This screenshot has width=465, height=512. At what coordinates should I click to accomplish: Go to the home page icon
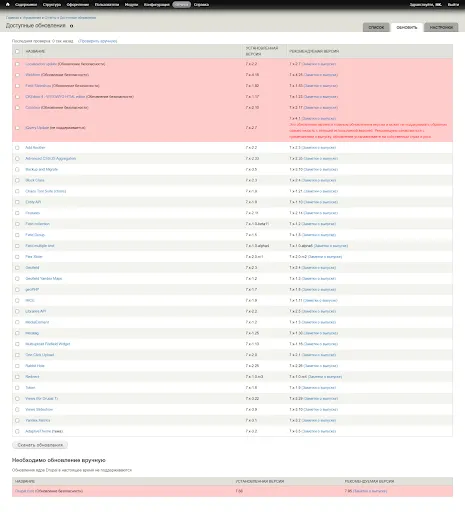[8, 4]
